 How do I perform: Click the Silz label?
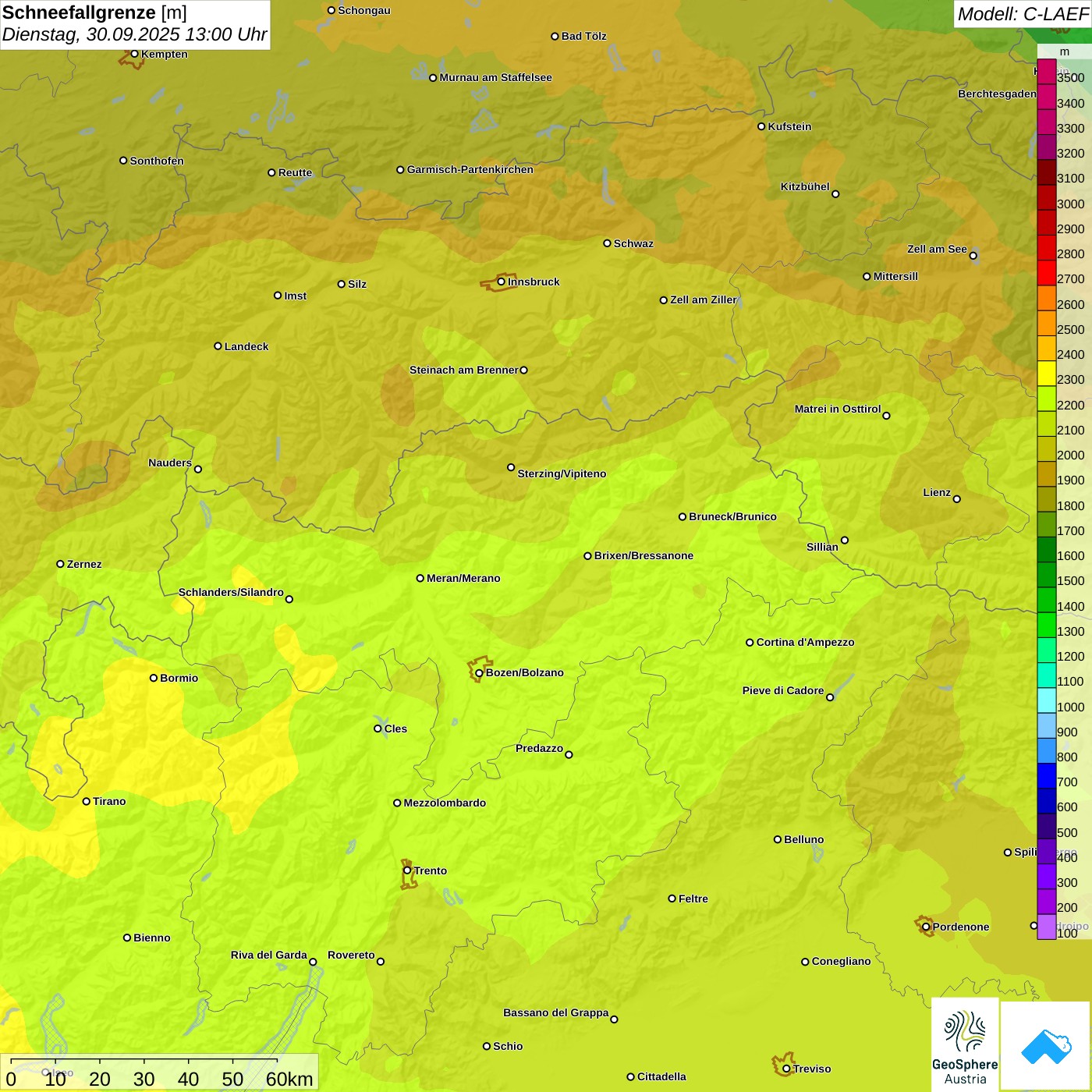click(x=357, y=284)
